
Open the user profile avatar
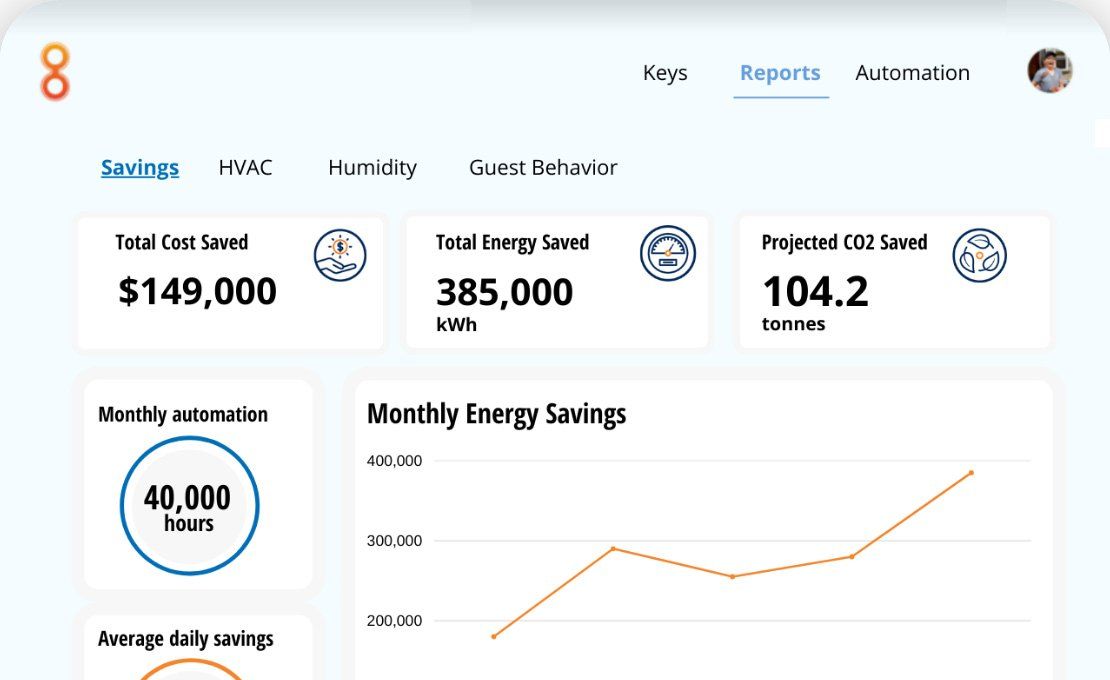1050,71
